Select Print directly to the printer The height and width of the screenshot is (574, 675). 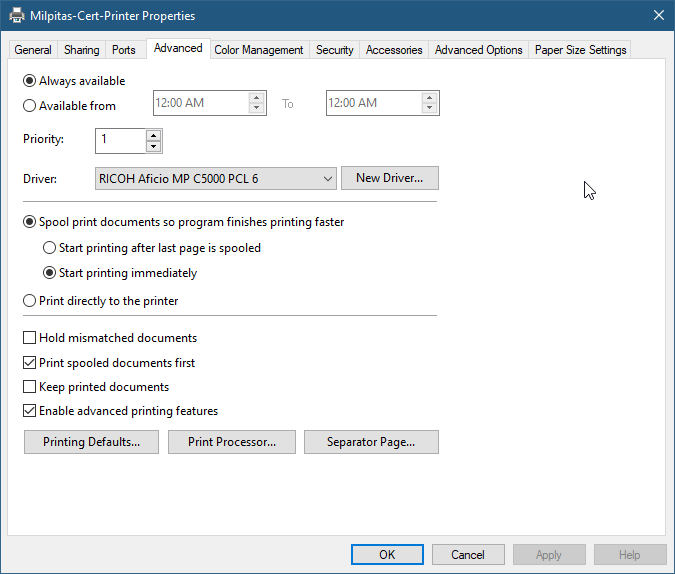pyautogui.click(x=30, y=301)
